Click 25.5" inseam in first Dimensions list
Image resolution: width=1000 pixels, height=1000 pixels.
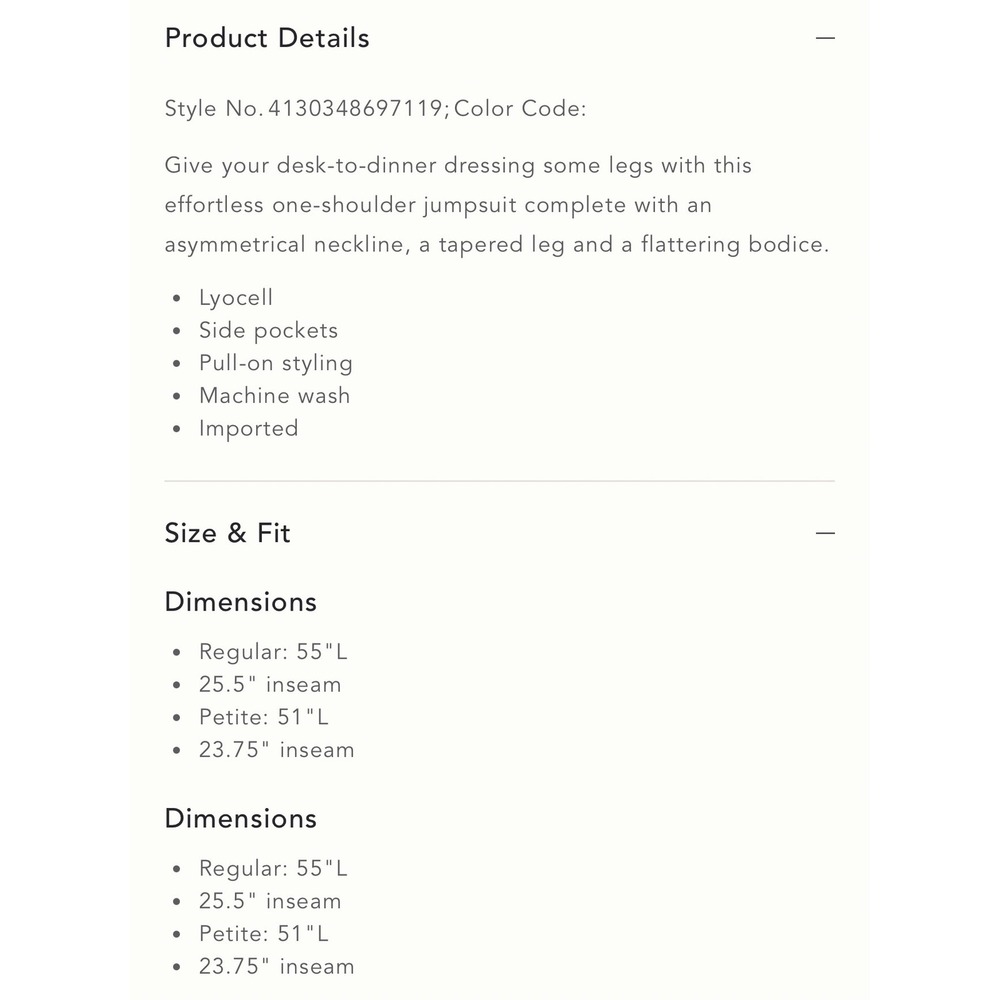point(270,685)
